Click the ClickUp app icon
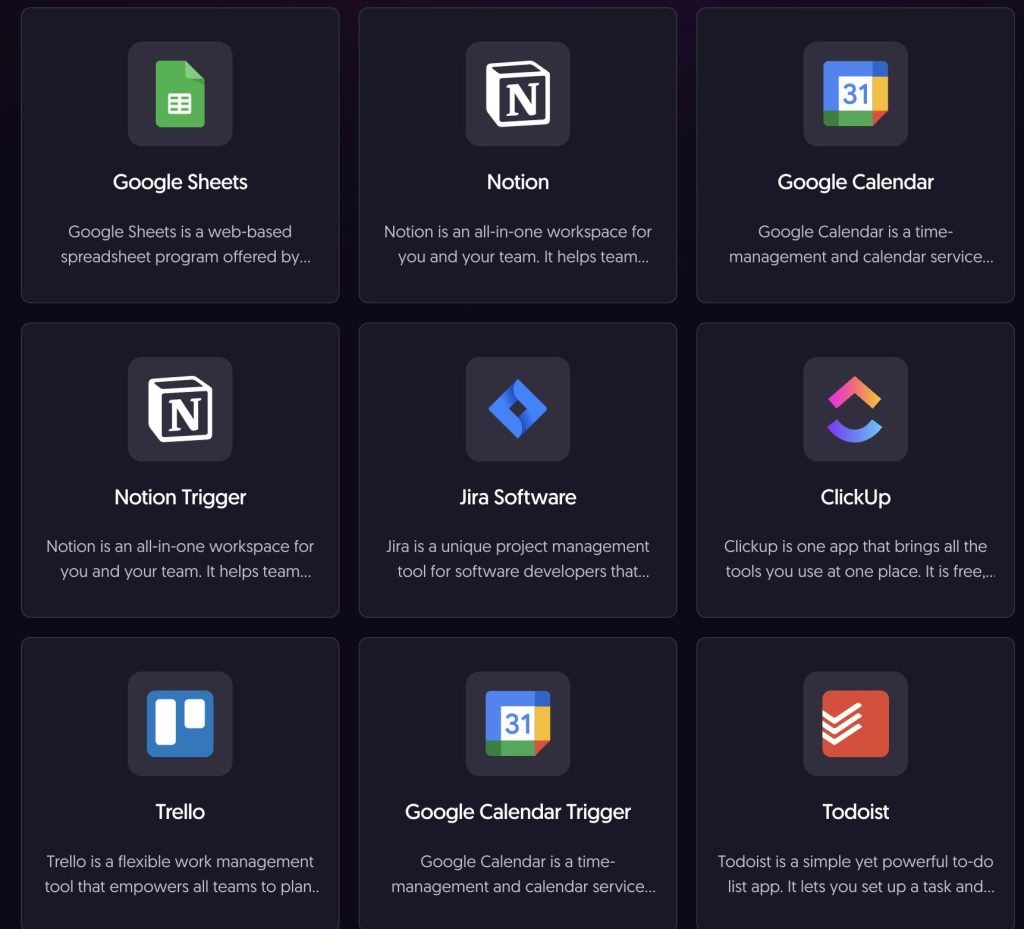Viewport: 1024px width, 929px height. coord(855,408)
